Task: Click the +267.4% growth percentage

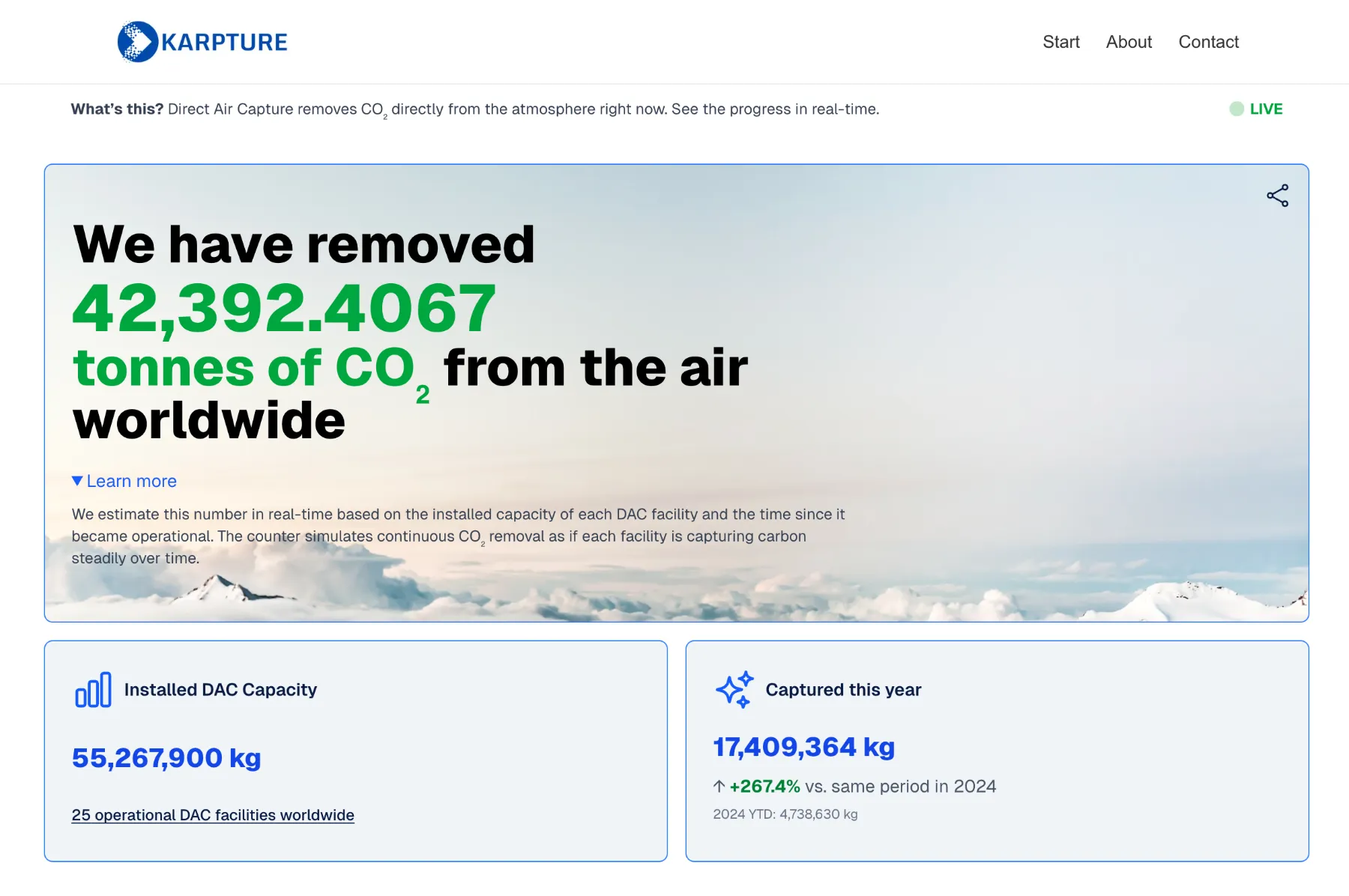Action: 764,787
